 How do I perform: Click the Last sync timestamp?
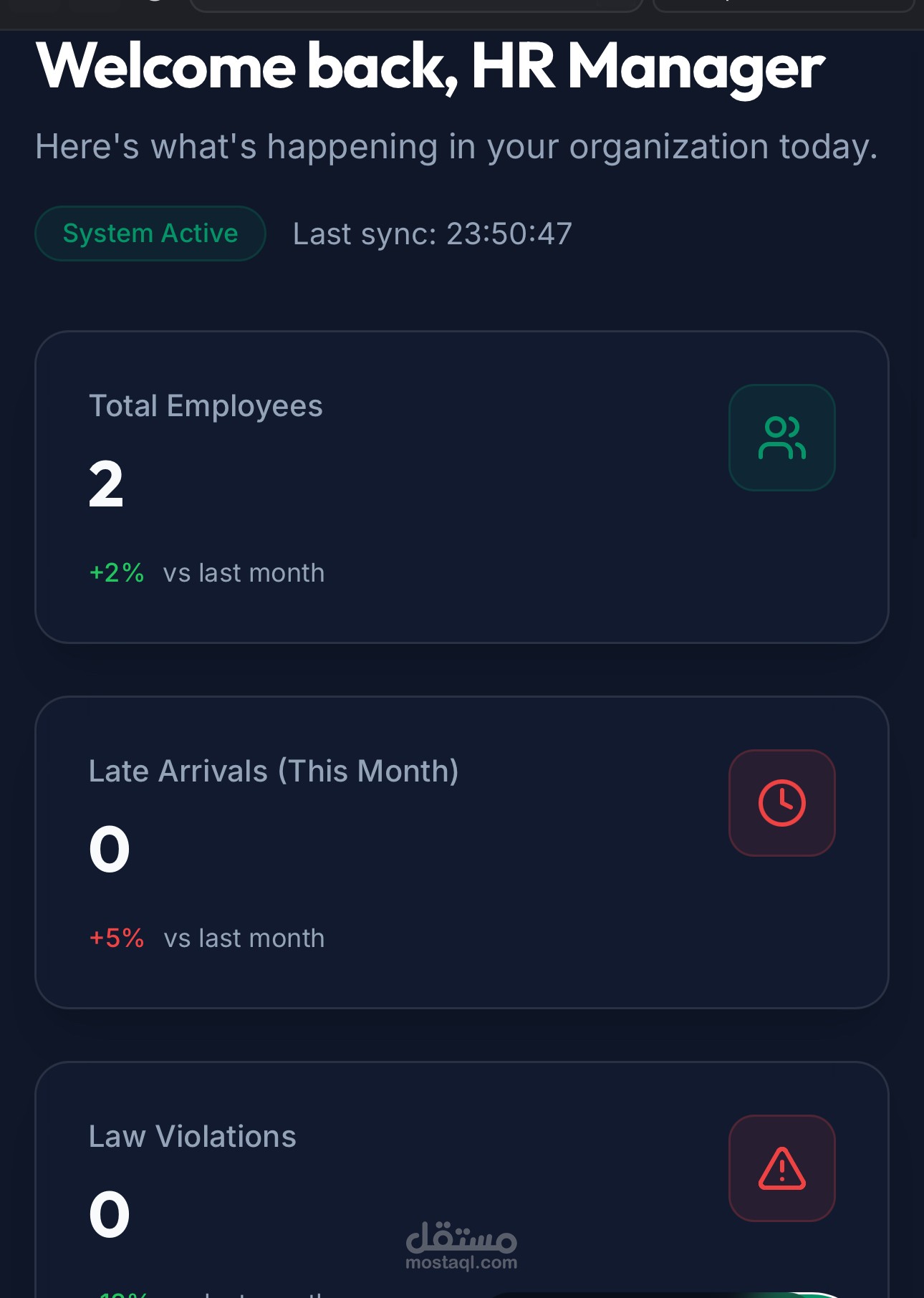(x=432, y=234)
